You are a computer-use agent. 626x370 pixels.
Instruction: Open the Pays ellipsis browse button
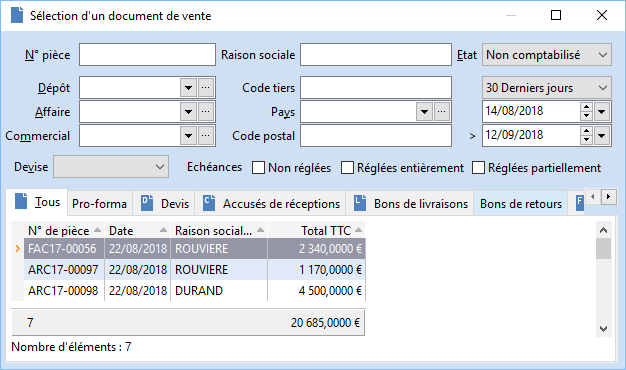442,112
